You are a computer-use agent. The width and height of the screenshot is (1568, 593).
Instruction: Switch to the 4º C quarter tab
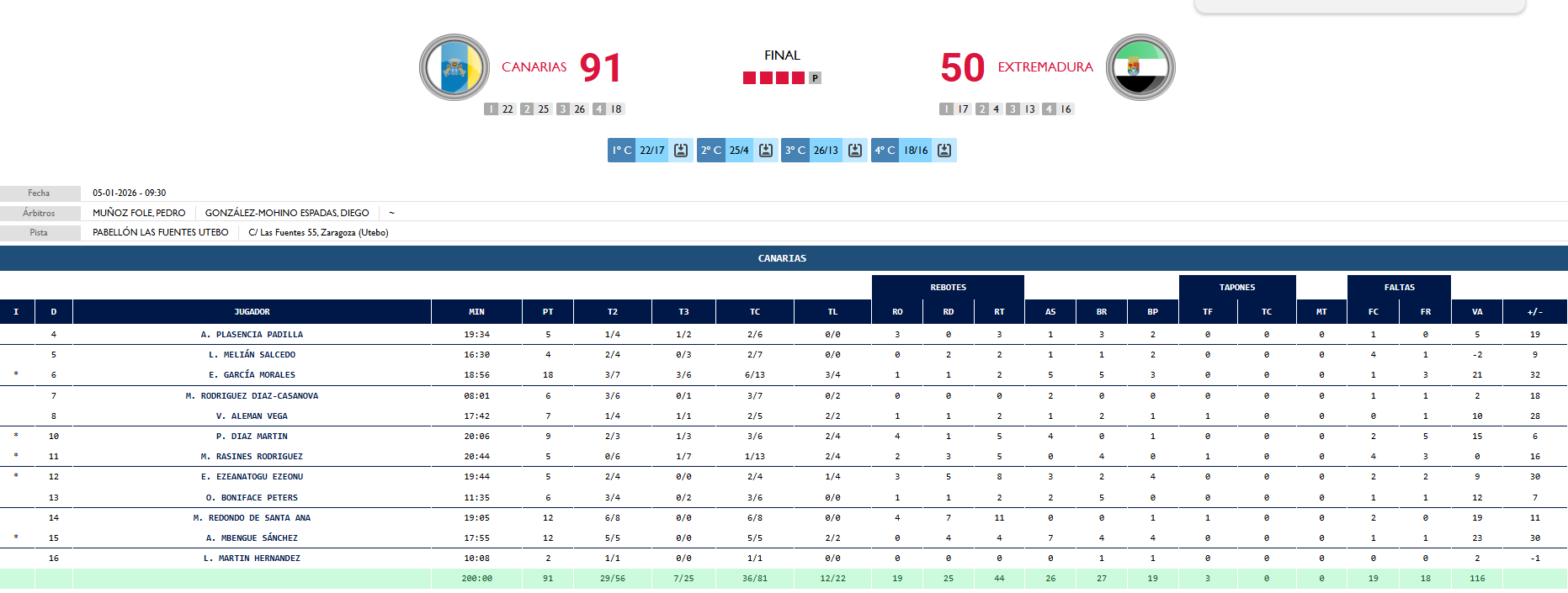tap(885, 151)
